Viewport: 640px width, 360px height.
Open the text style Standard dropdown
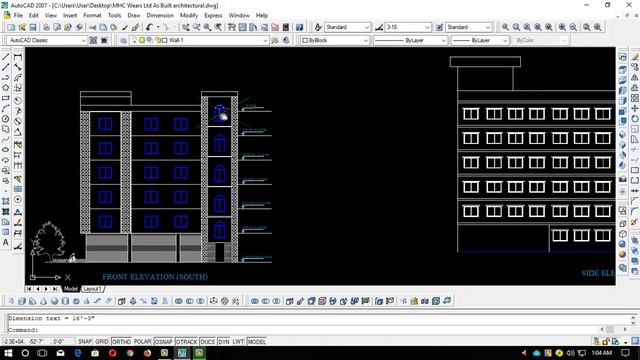[x=348, y=27]
